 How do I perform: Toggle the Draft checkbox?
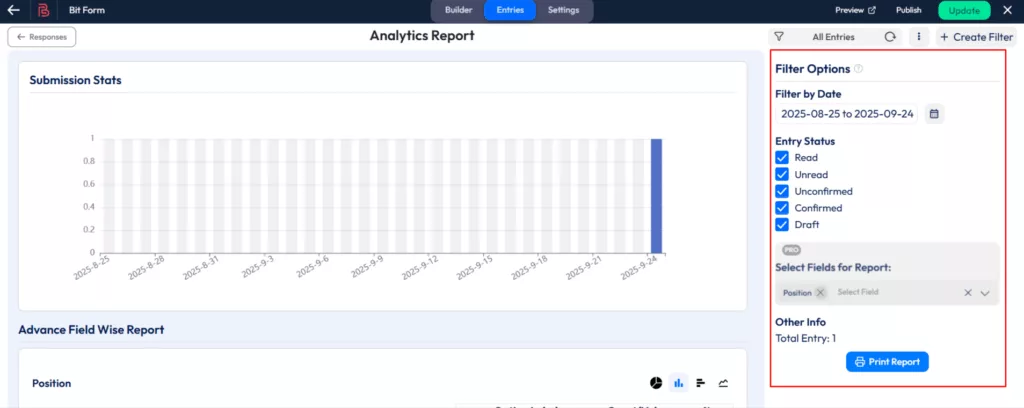tap(782, 225)
